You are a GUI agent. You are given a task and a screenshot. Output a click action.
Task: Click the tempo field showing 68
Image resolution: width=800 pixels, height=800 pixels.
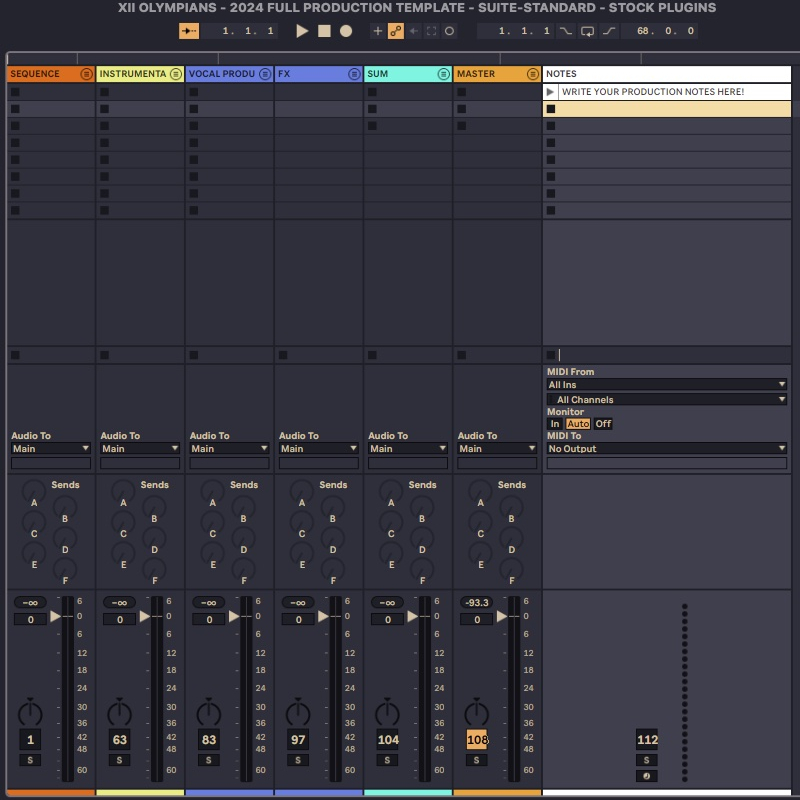(654, 31)
